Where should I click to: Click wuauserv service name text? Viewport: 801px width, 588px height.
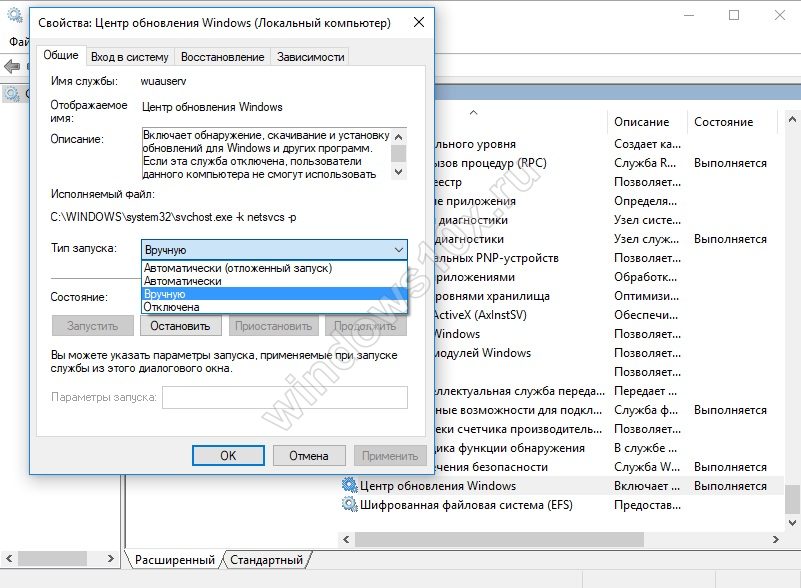163,81
